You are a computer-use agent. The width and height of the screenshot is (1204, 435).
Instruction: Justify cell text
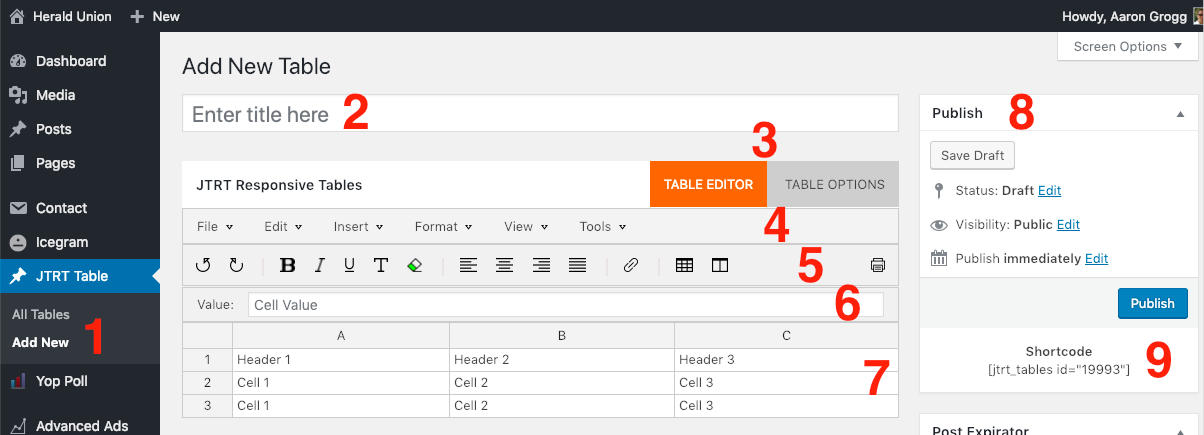(577, 265)
